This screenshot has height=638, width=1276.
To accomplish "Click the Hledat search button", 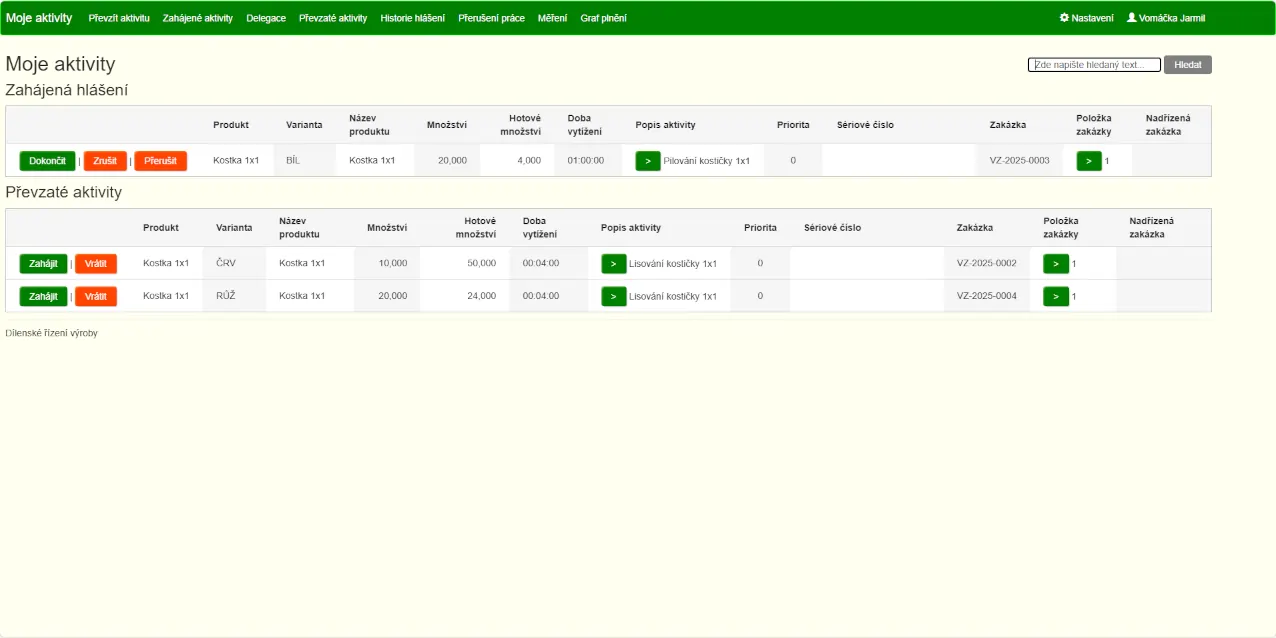I will (x=1187, y=65).
